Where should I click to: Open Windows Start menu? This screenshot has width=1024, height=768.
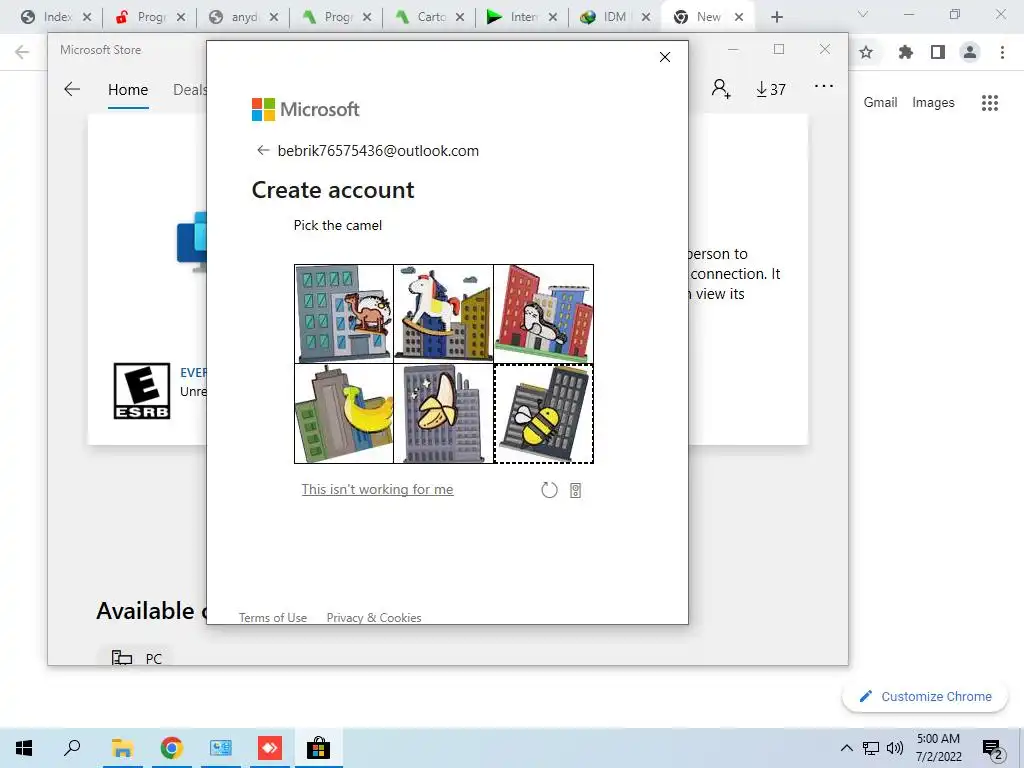point(24,748)
